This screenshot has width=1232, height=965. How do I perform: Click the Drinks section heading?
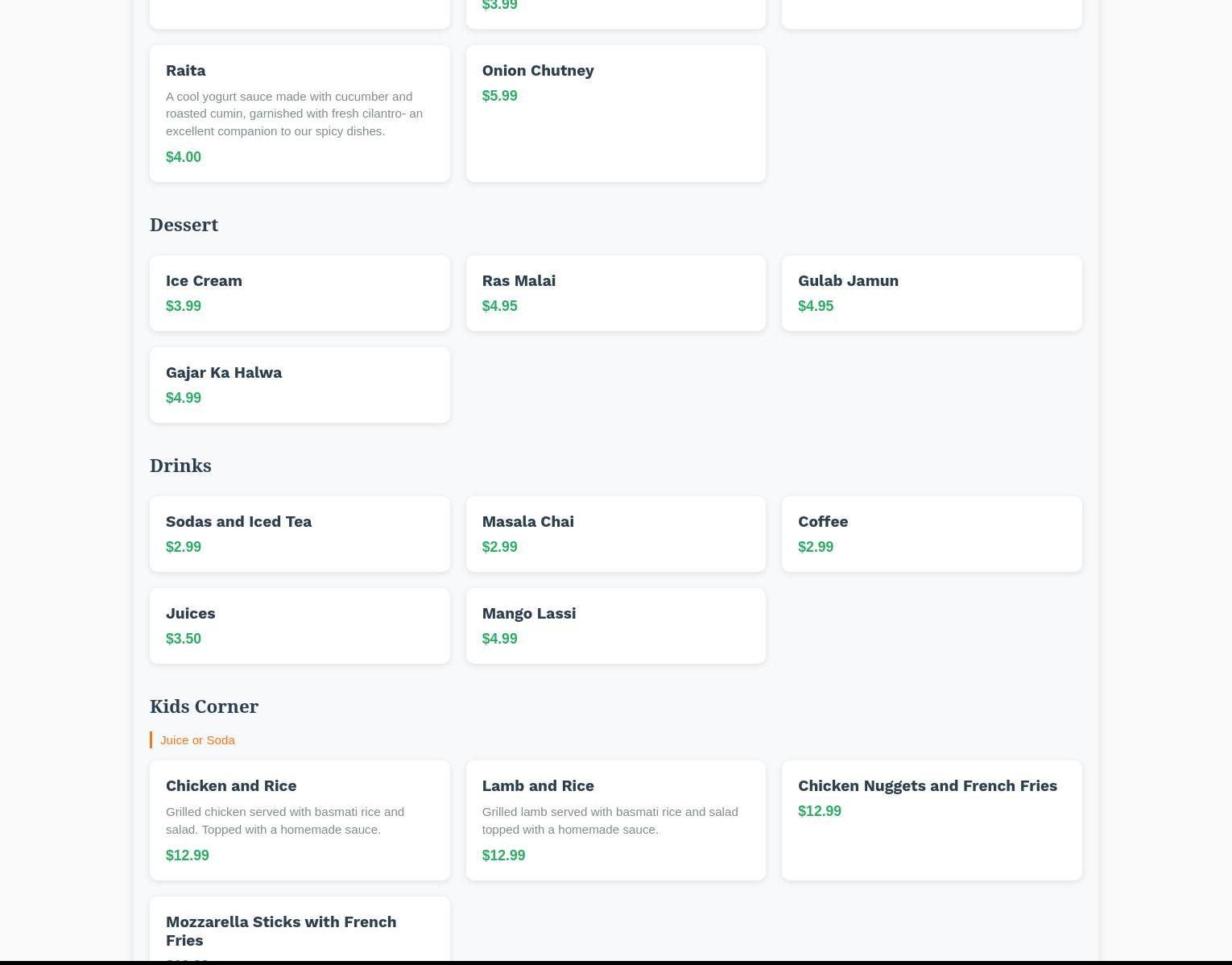click(x=180, y=466)
